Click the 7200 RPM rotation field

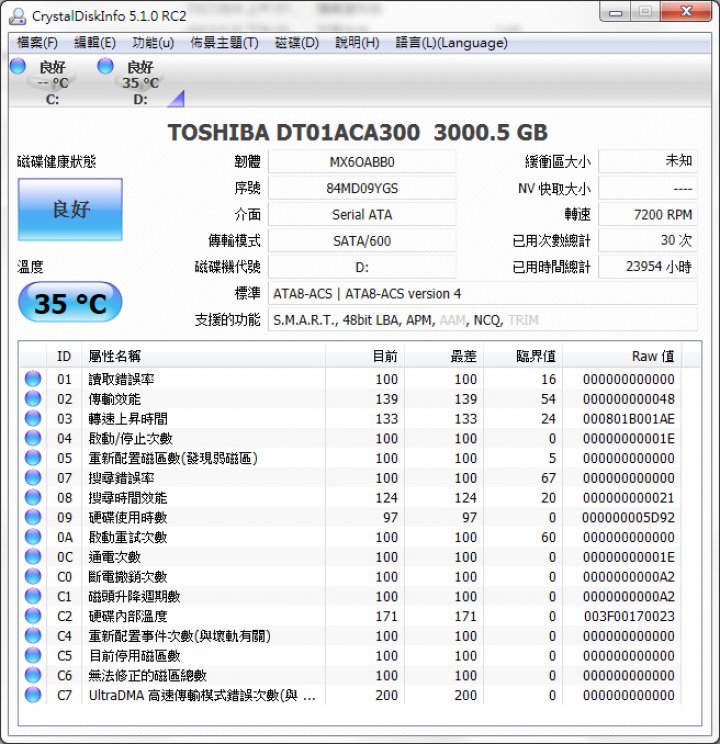click(648, 214)
